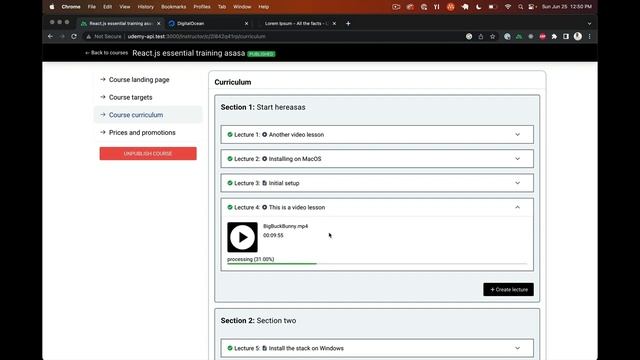The height and width of the screenshot is (360, 640).
Task: Open the View menu
Action: 125,7
